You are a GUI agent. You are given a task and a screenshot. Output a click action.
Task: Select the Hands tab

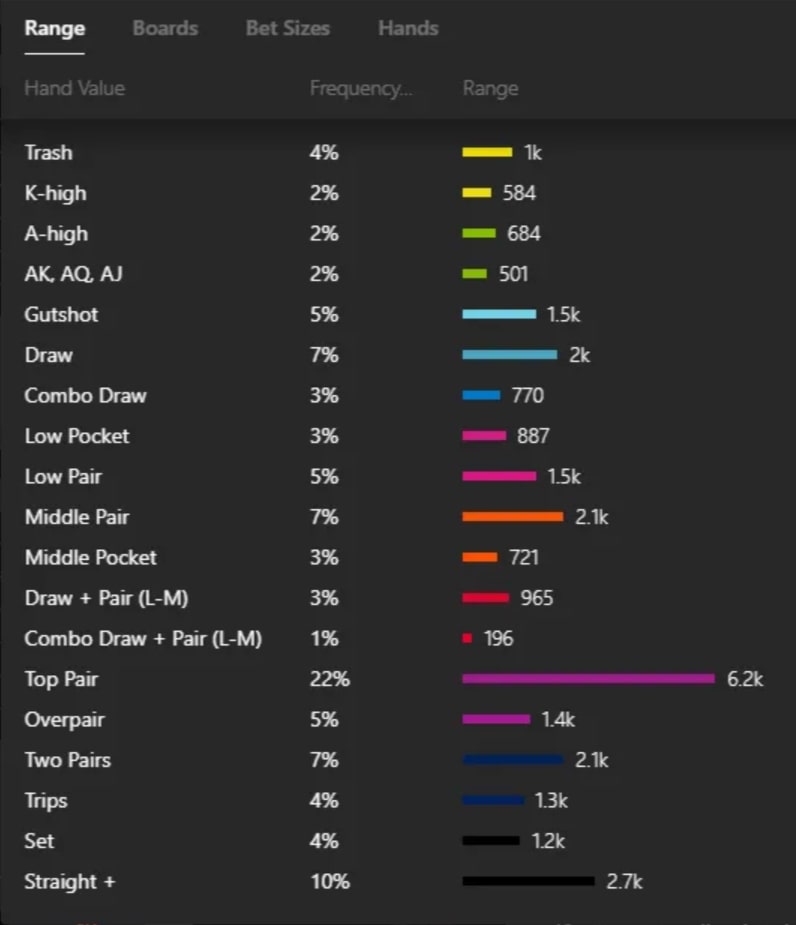point(408,29)
